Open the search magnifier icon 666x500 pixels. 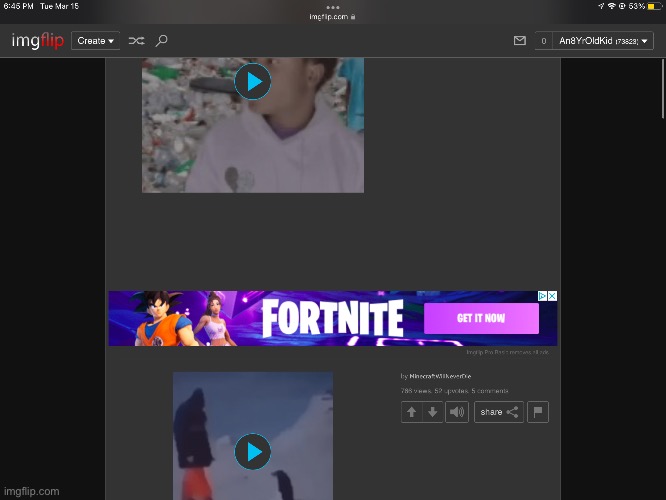coord(161,41)
